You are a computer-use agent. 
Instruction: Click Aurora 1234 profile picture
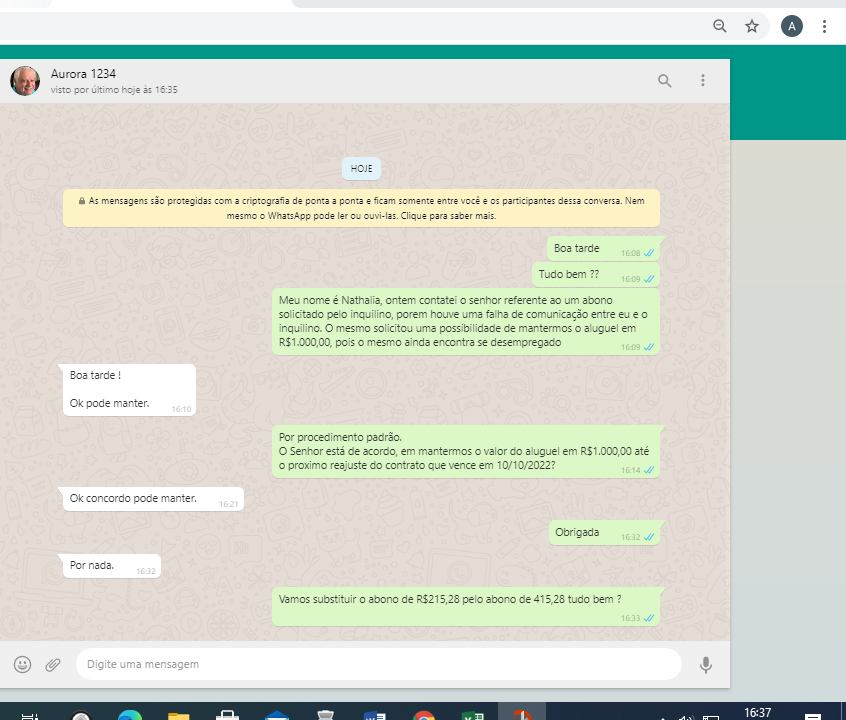point(25,81)
